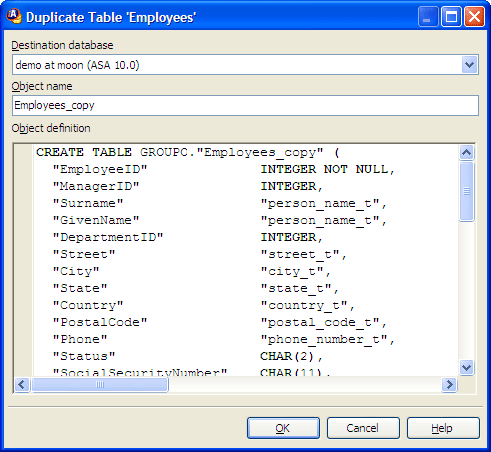Screen dimensions: 491x452
Task: Click the "Status" column text
Action: [x=84, y=356]
